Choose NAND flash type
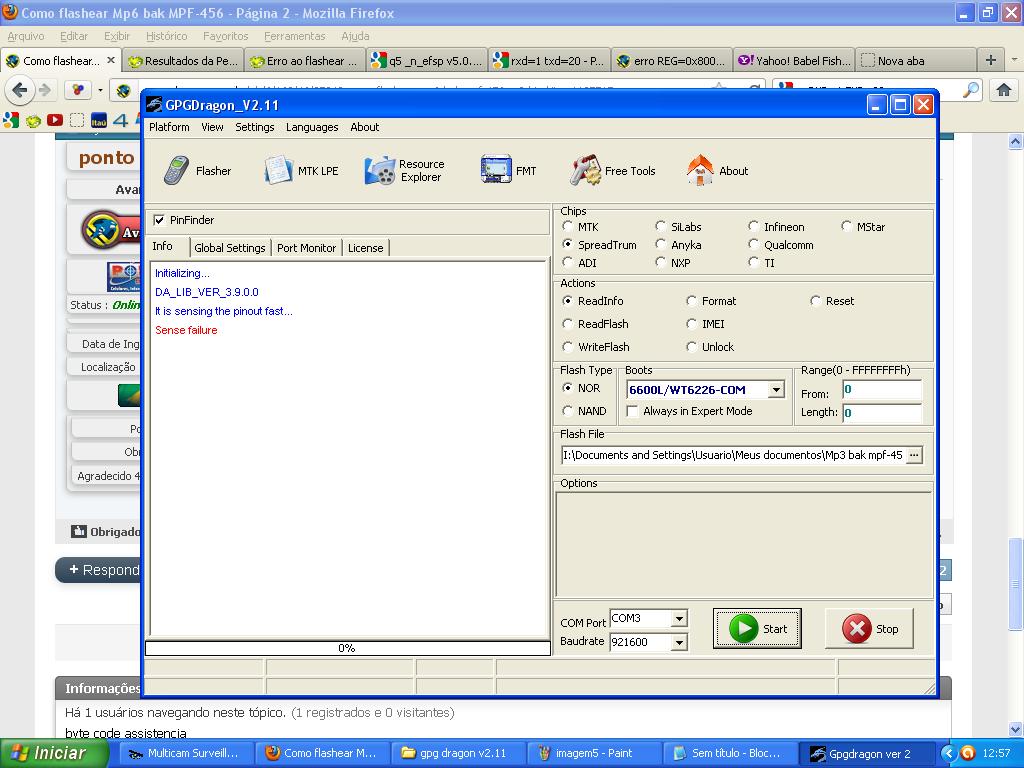 568,411
